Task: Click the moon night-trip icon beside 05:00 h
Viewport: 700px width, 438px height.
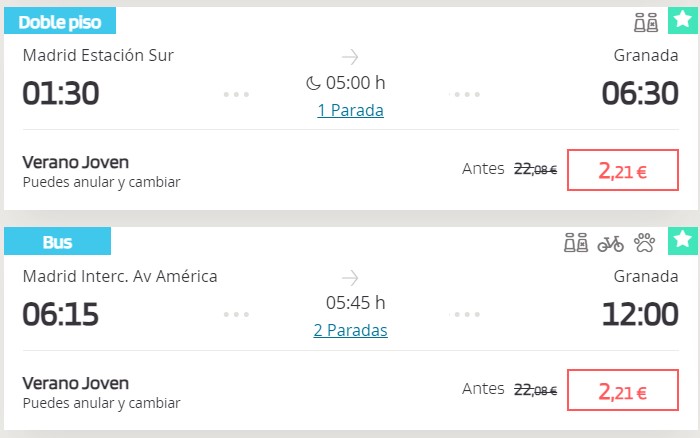Action: 313,83
